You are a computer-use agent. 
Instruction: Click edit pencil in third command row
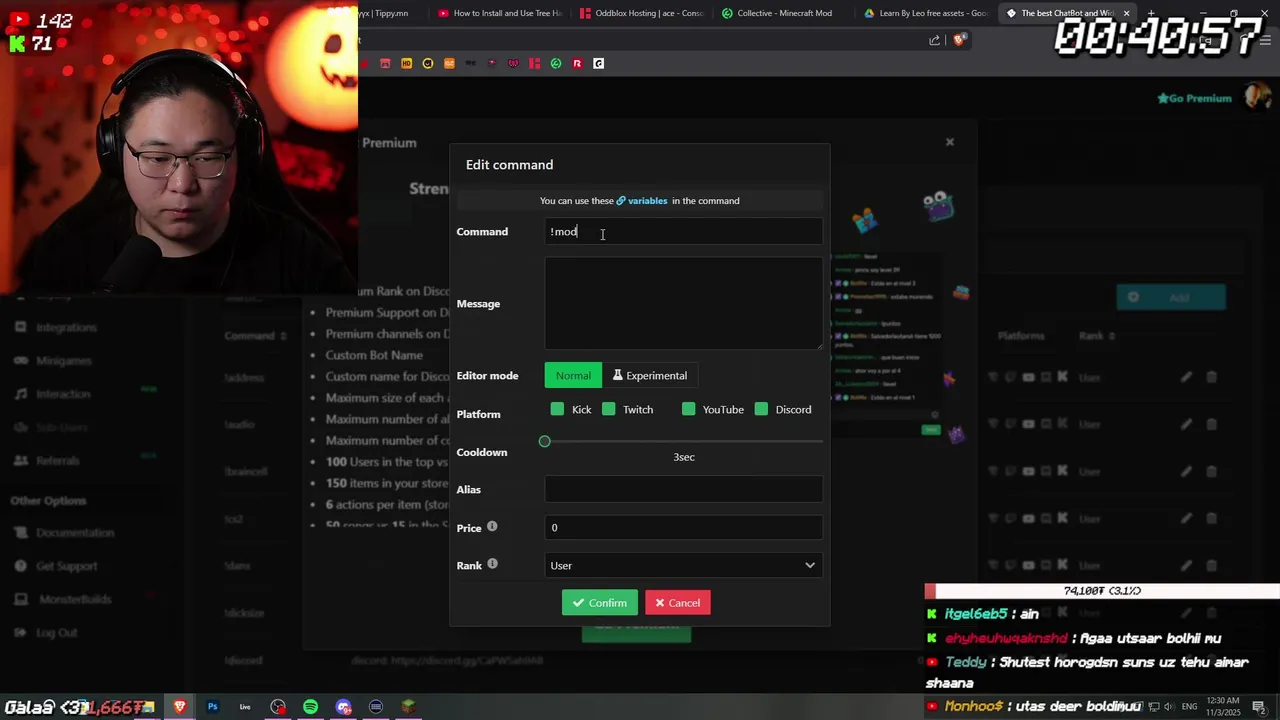1186,471
